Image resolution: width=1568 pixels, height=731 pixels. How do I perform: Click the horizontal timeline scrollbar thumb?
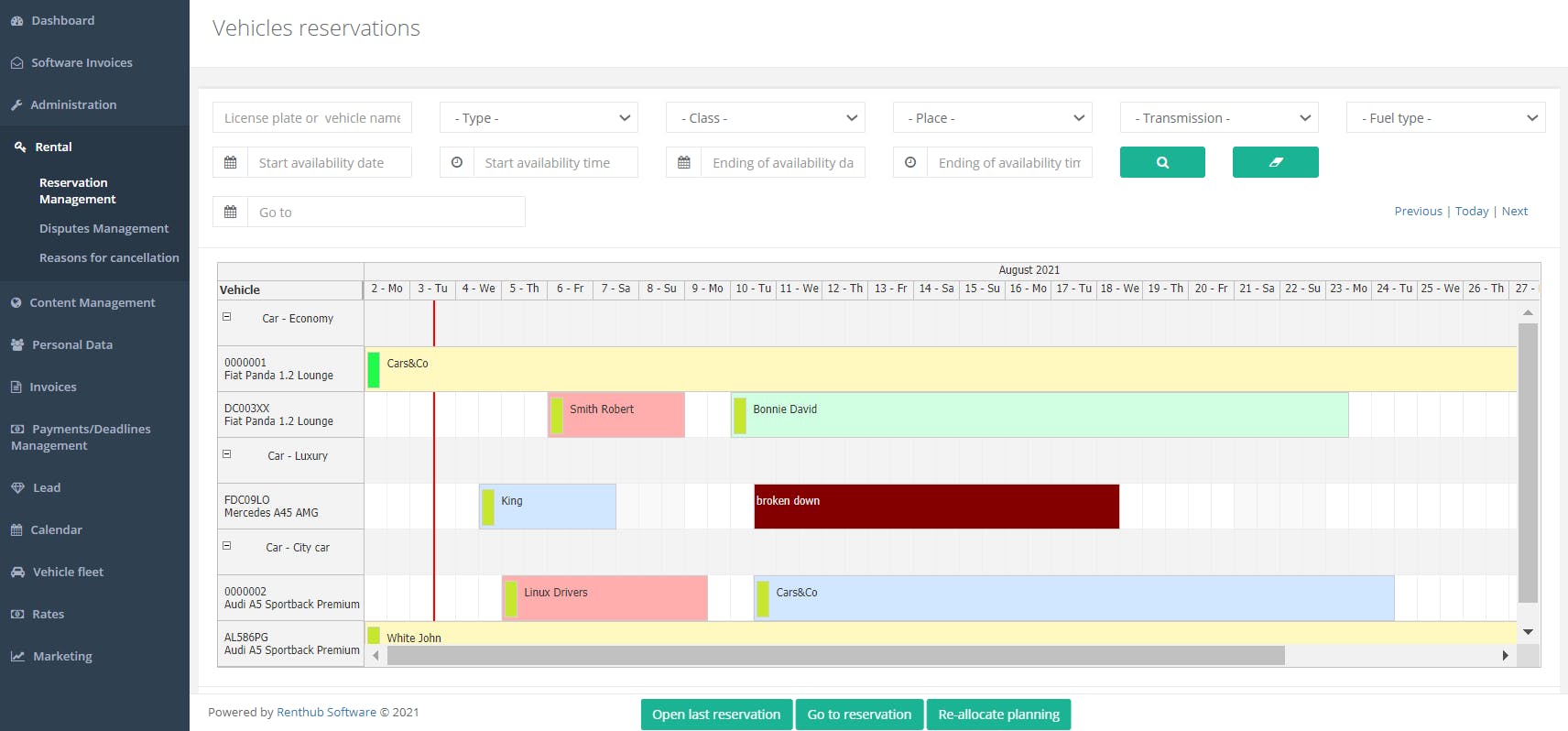click(x=835, y=656)
